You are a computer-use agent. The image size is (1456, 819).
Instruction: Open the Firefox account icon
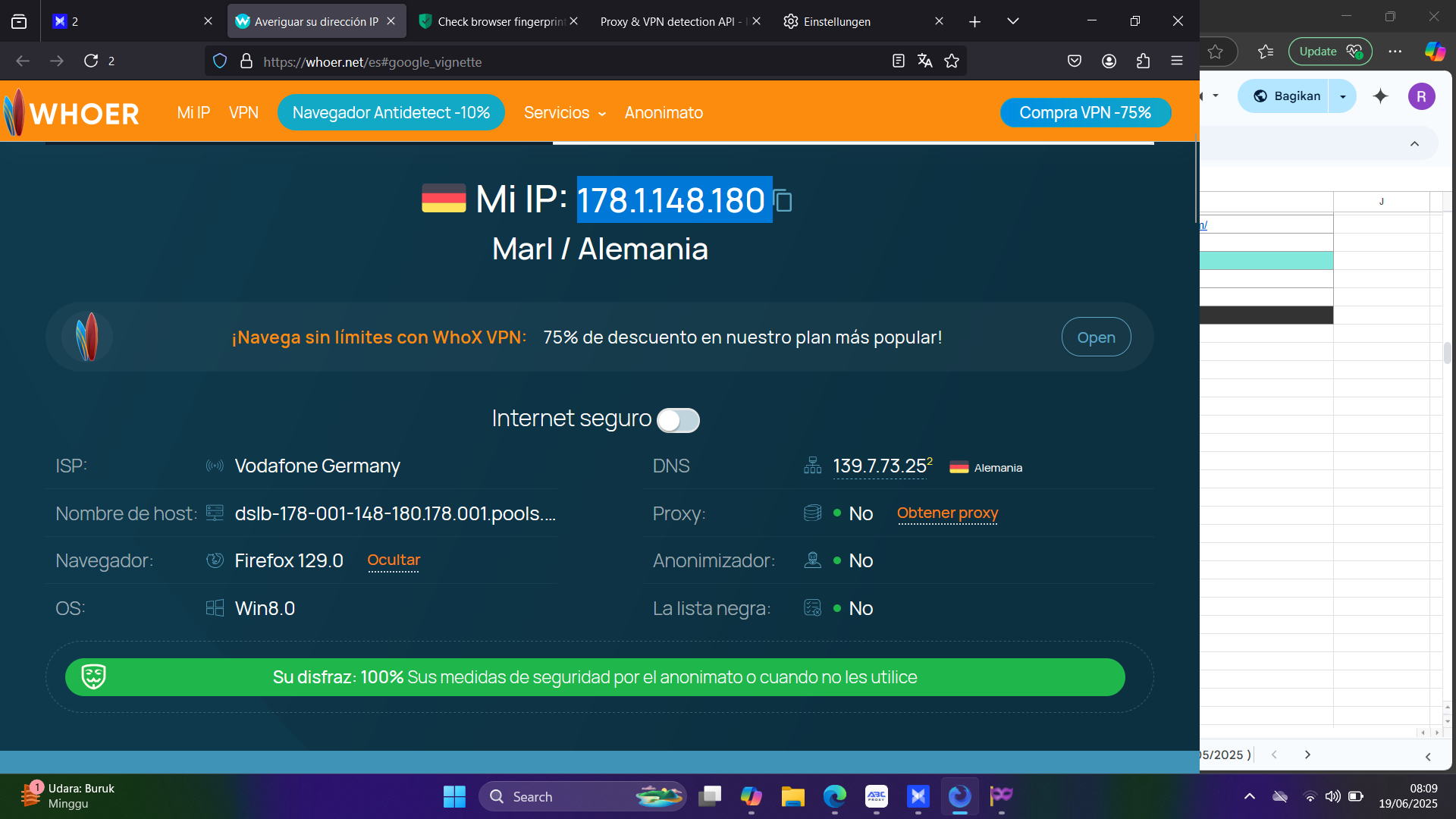coord(1109,61)
